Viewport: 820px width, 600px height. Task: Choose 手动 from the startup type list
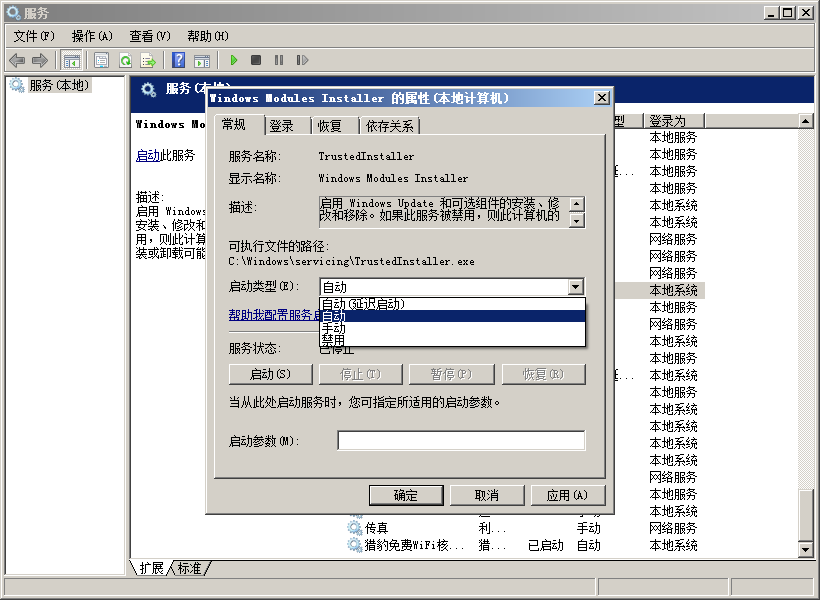pos(452,328)
